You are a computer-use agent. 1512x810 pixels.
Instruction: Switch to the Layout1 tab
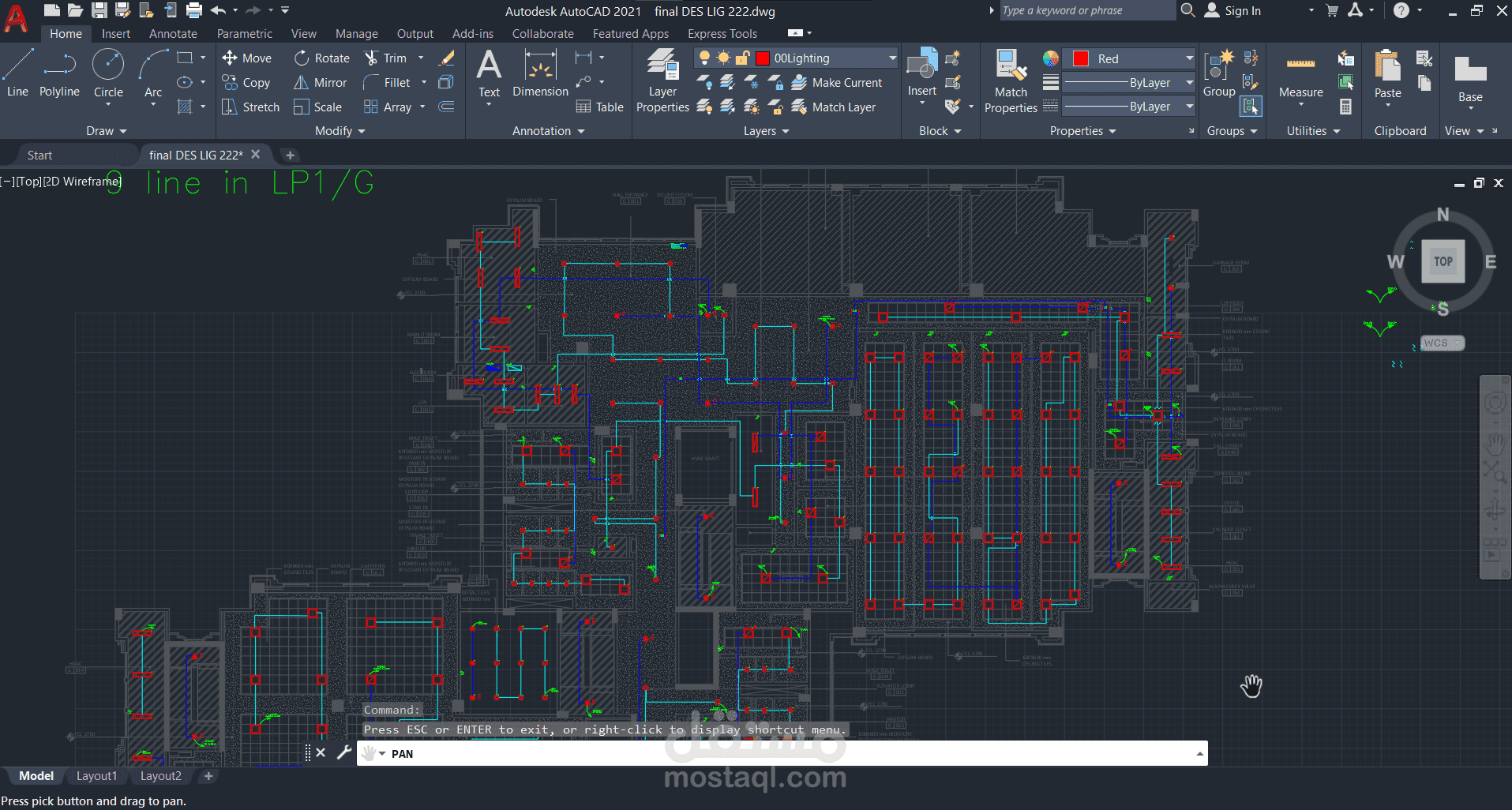[x=96, y=776]
